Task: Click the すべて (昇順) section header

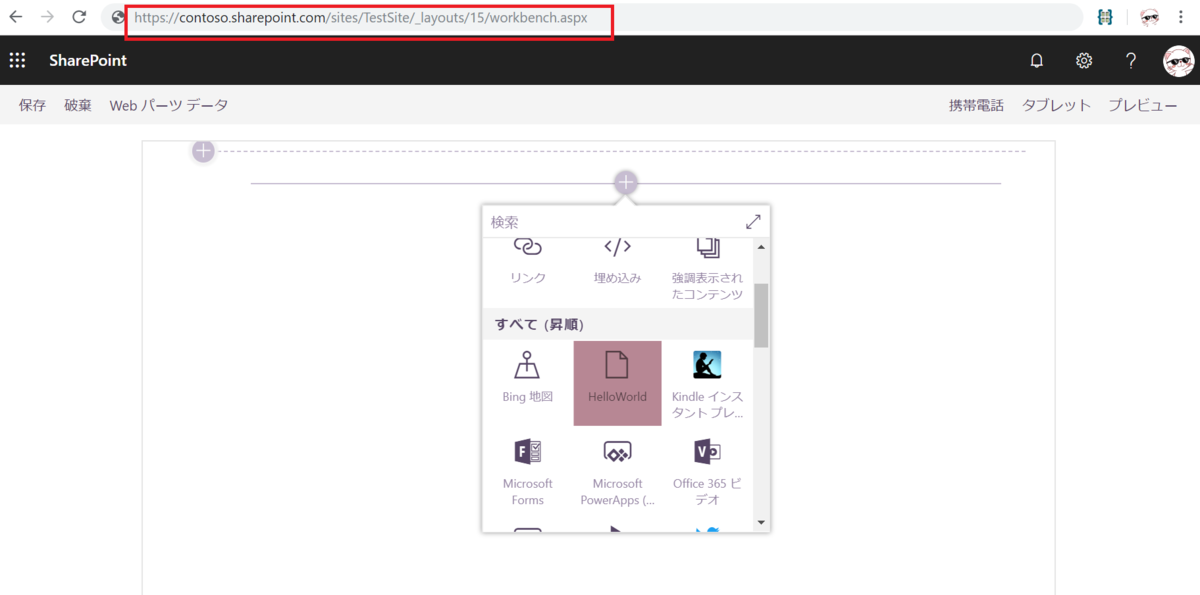Action: [x=618, y=324]
